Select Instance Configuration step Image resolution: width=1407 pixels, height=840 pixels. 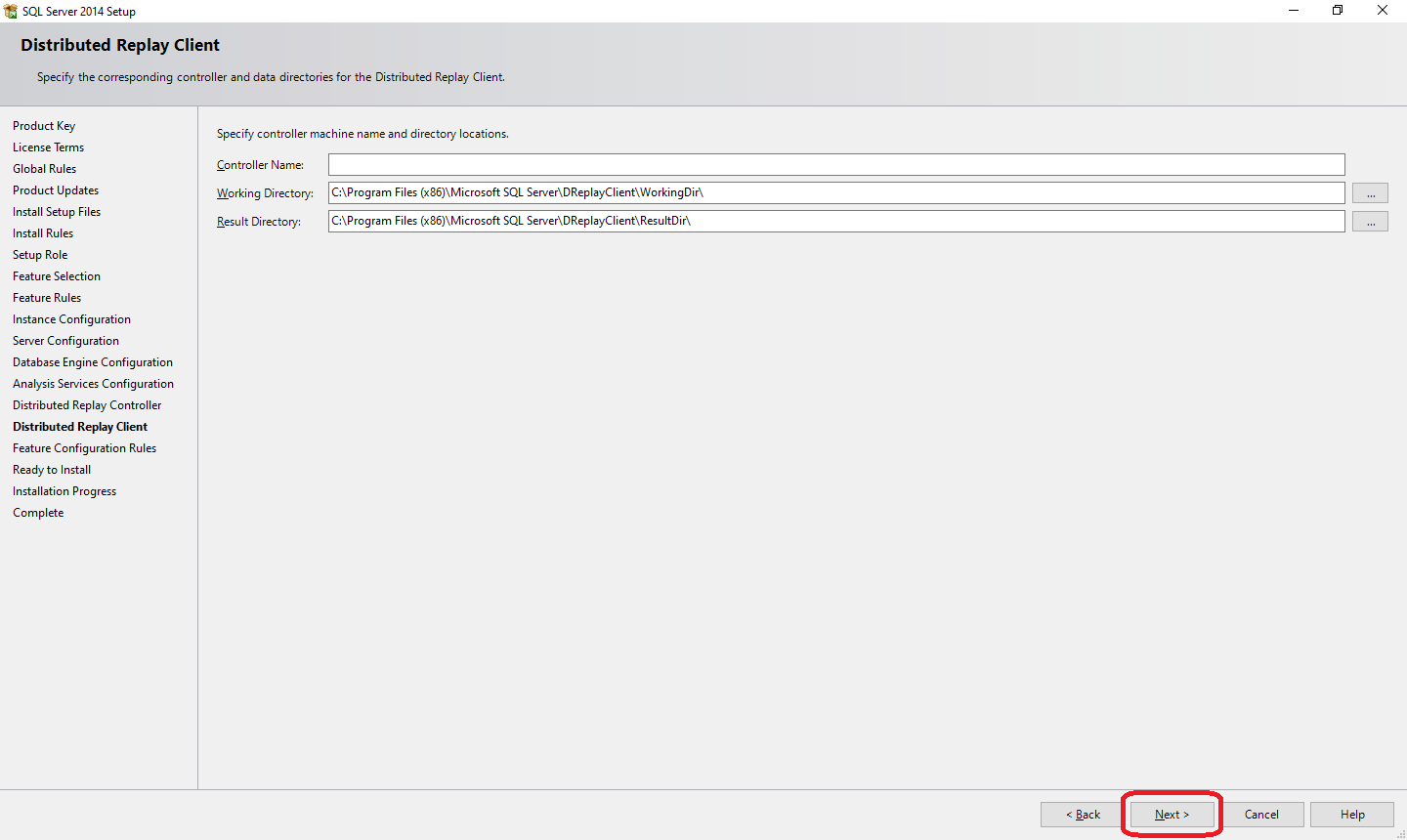pyautogui.click(x=71, y=319)
